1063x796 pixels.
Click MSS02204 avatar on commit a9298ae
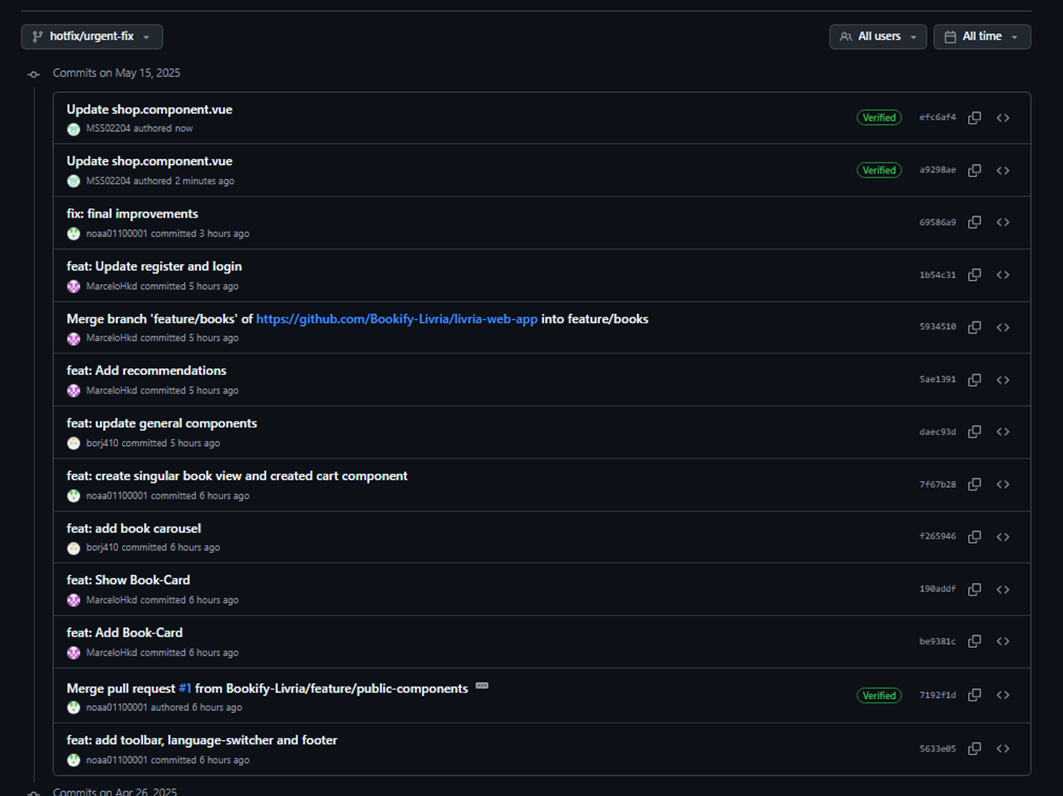74,181
